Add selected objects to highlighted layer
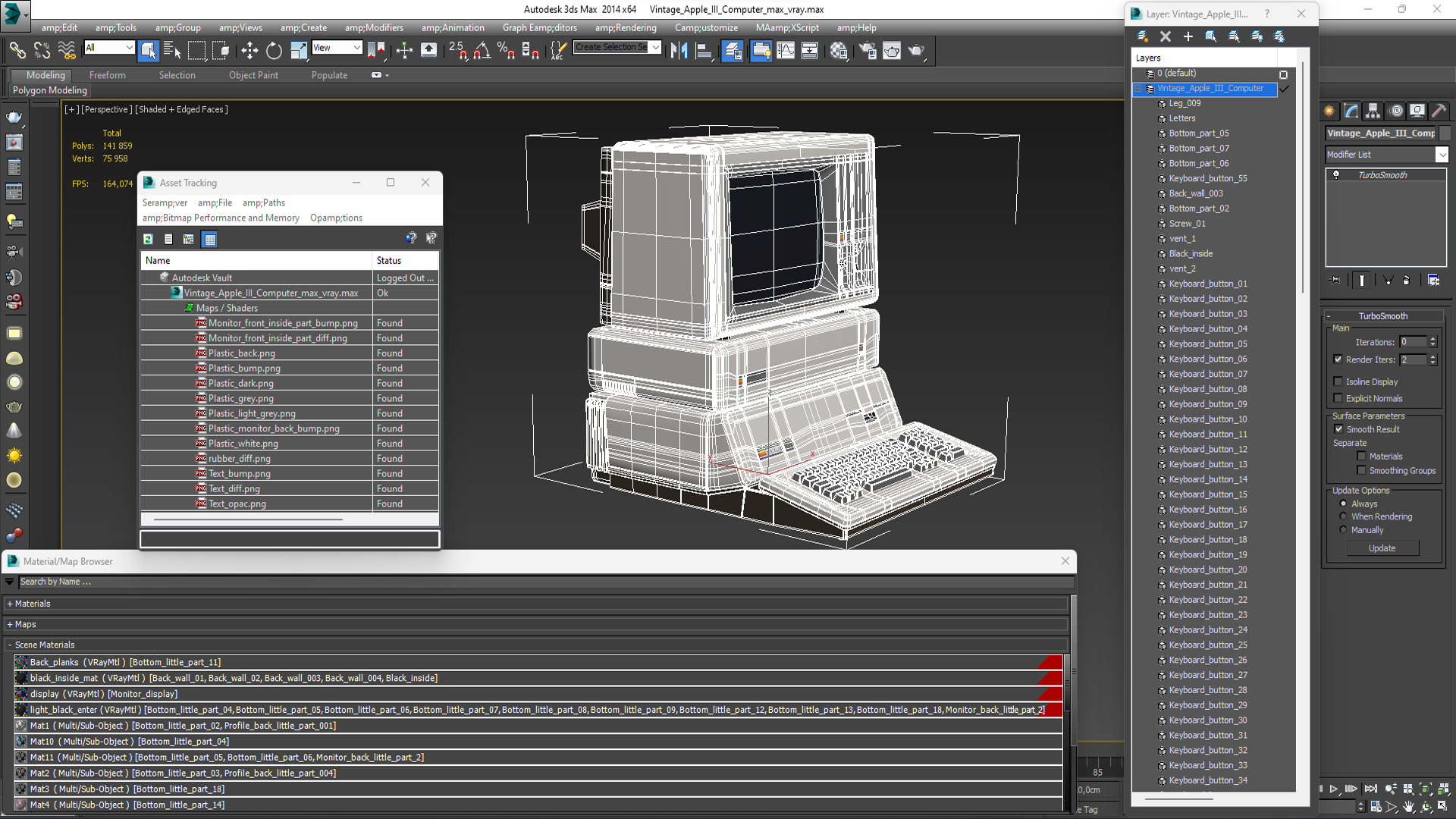The height and width of the screenshot is (819, 1456). tap(1188, 36)
